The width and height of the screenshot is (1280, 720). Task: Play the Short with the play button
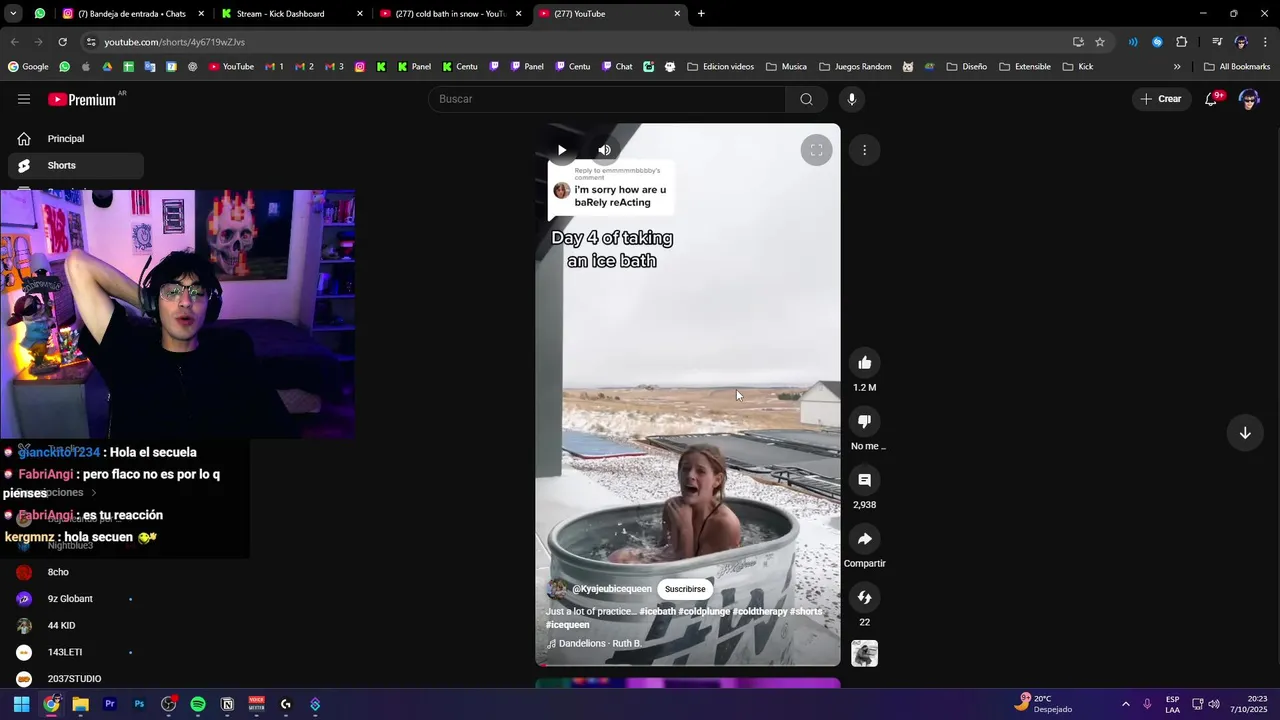(x=562, y=150)
